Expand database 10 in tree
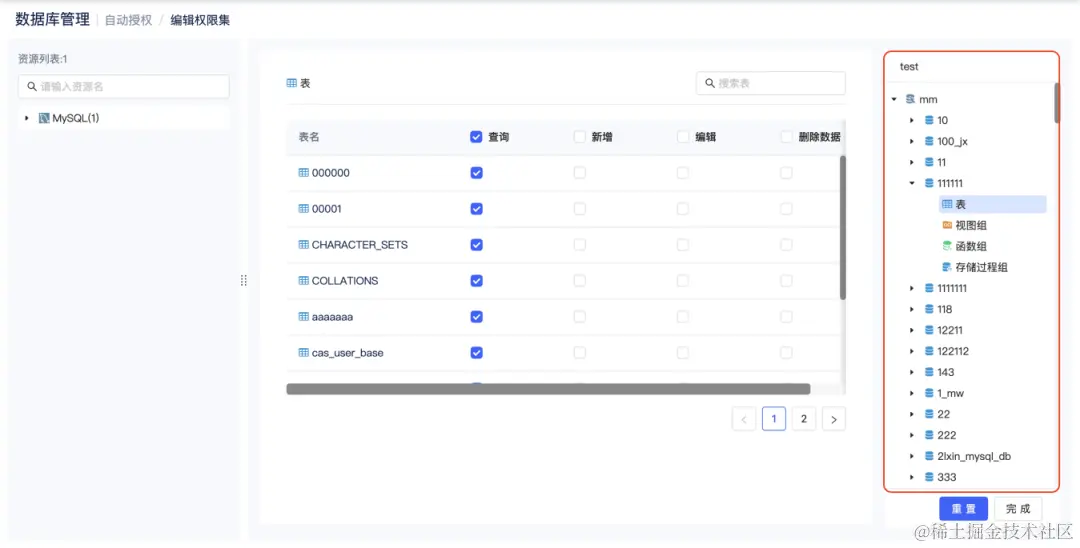 (912, 120)
